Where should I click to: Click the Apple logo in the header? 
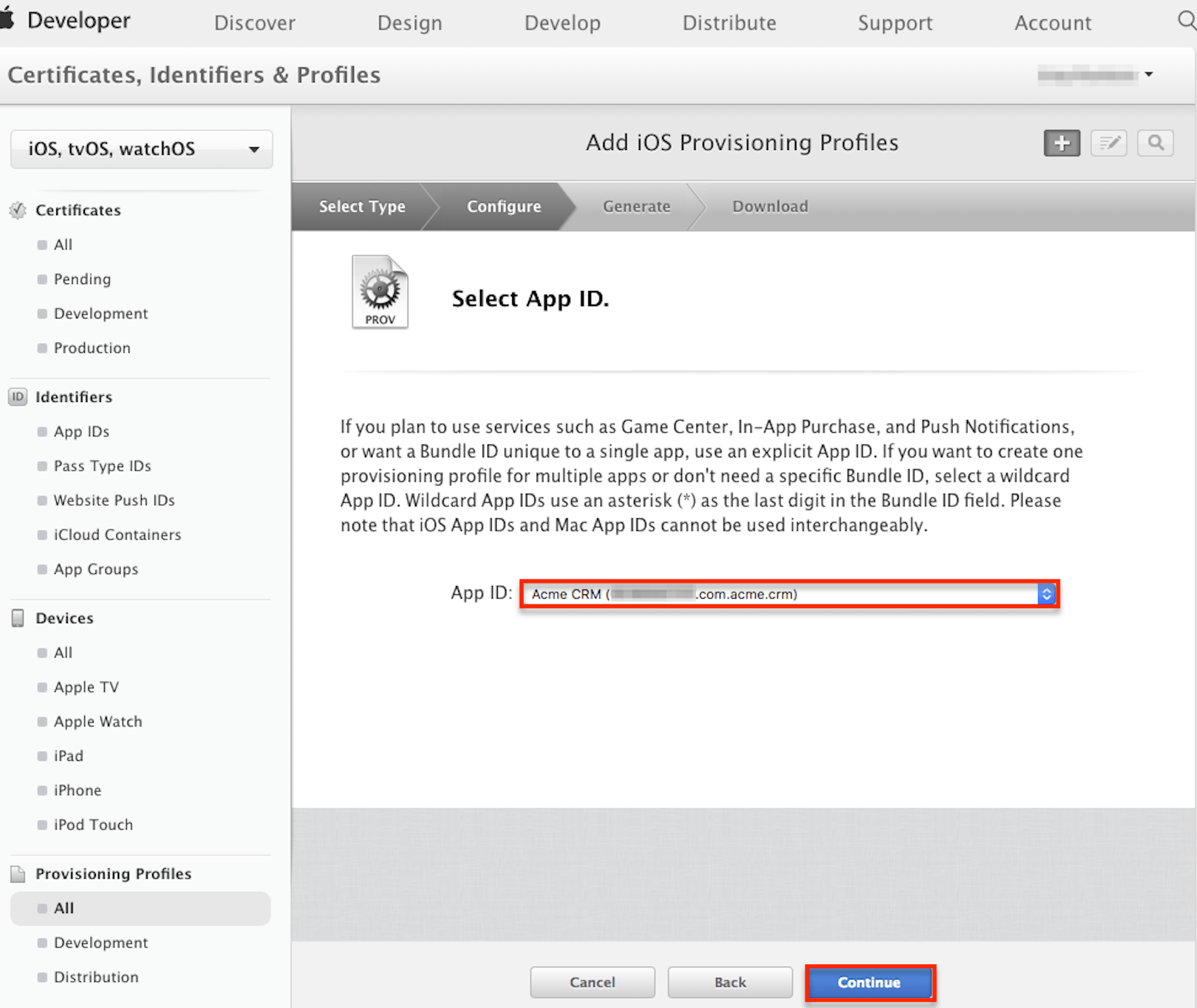coord(8,19)
